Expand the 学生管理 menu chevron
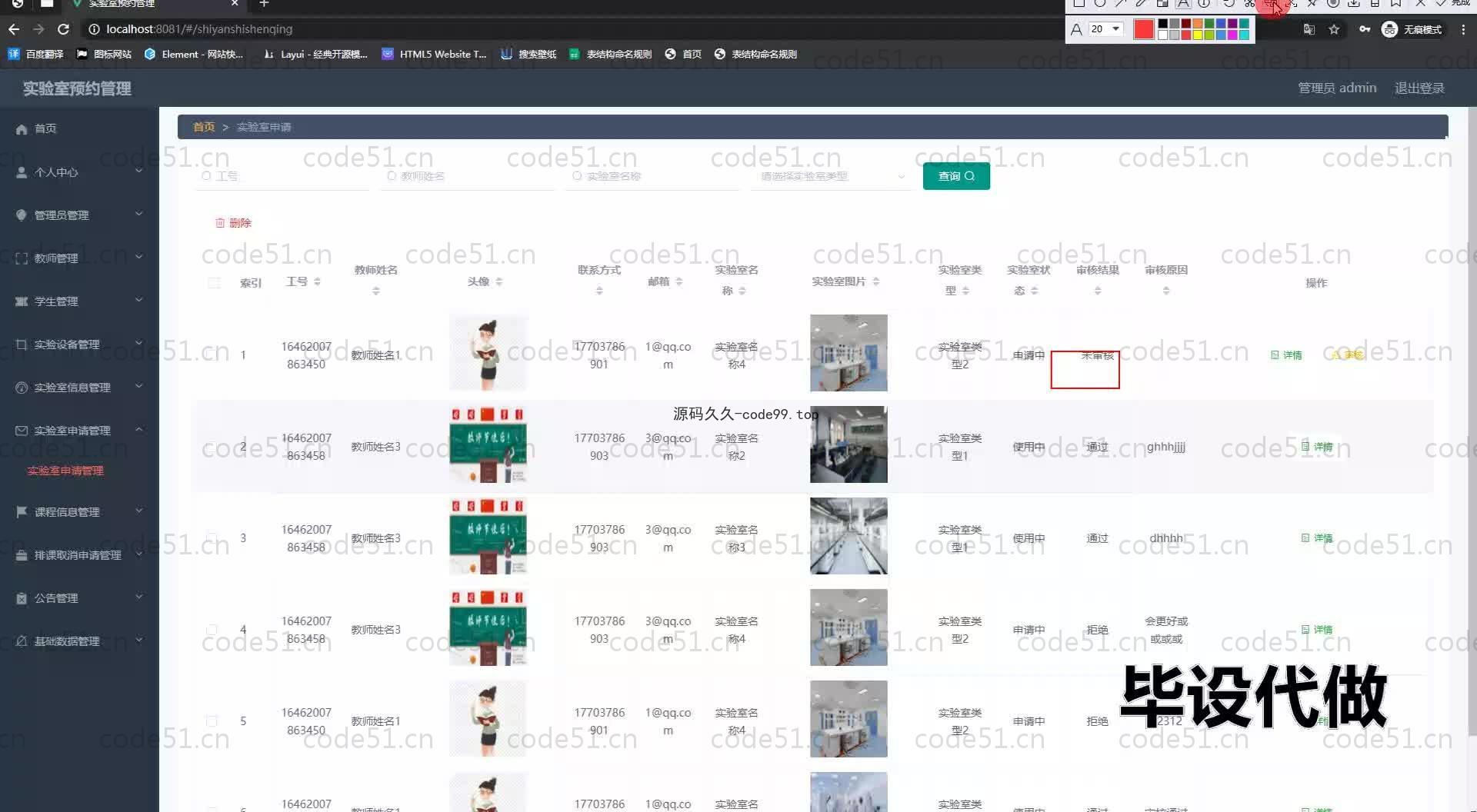The height and width of the screenshot is (812, 1477). (139, 300)
